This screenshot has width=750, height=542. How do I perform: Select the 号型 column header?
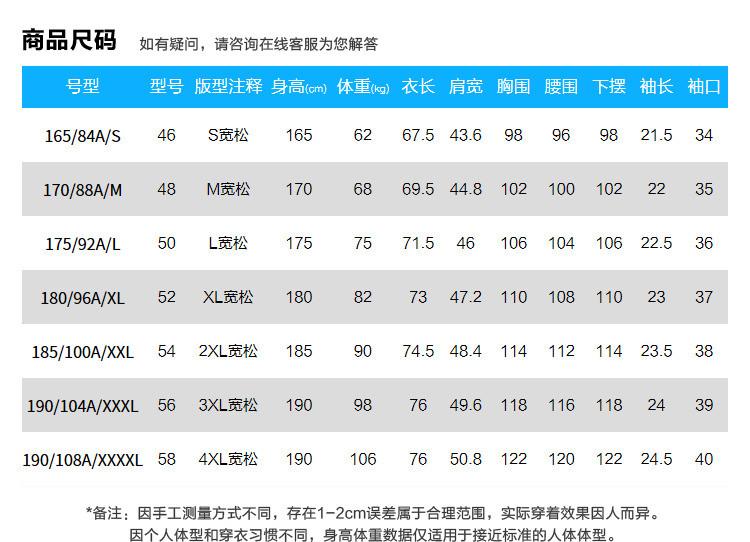pos(83,87)
